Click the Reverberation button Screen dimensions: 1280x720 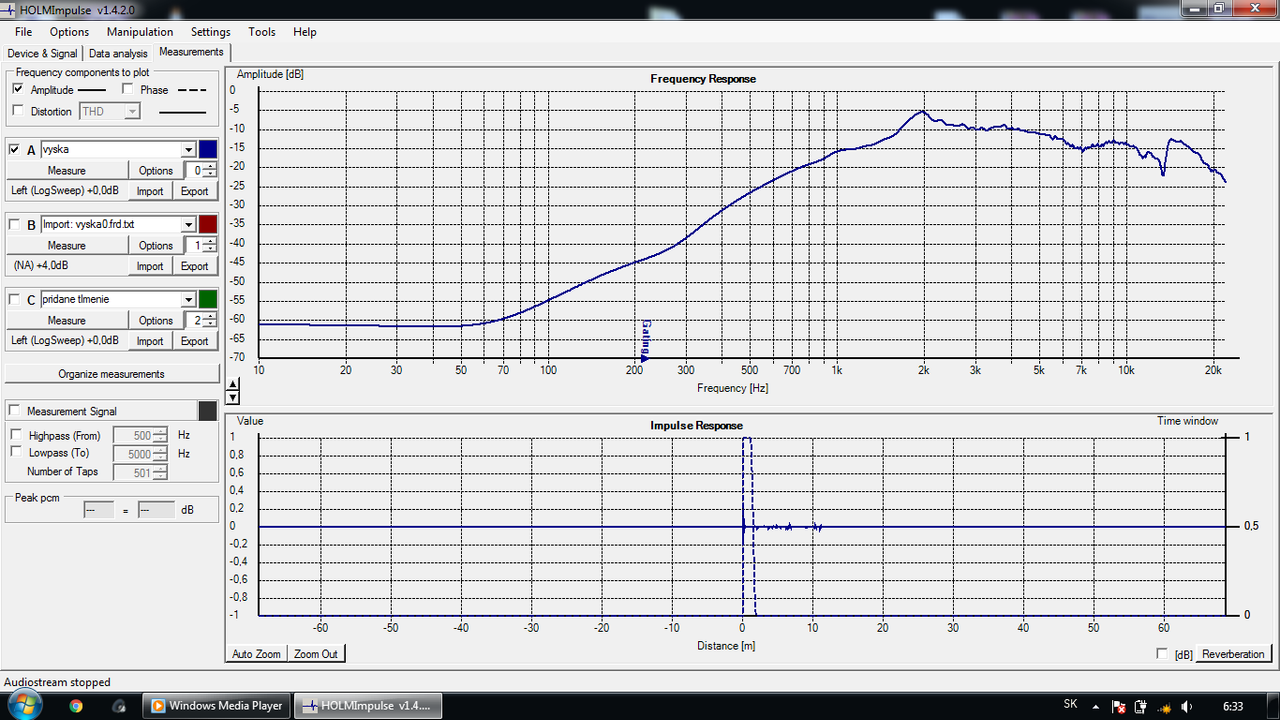pyautogui.click(x=1233, y=654)
